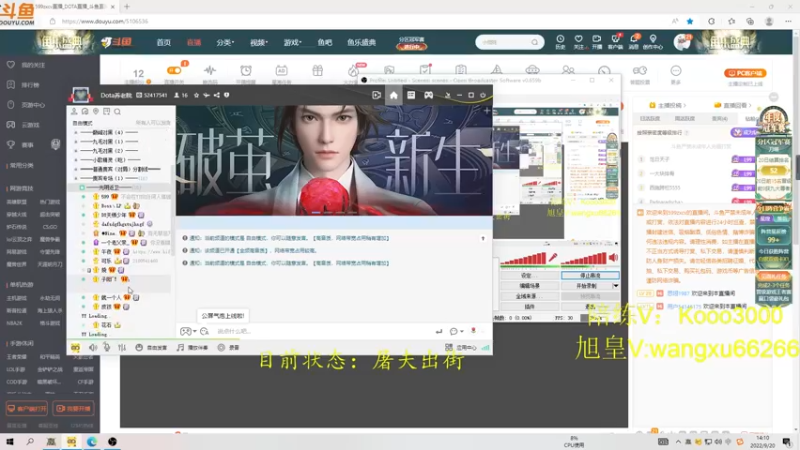Image resolution: width=800 pixels, height=450 pixels.
Task: Bookmark page with the browser star icon
Action: tap(690, 21)
